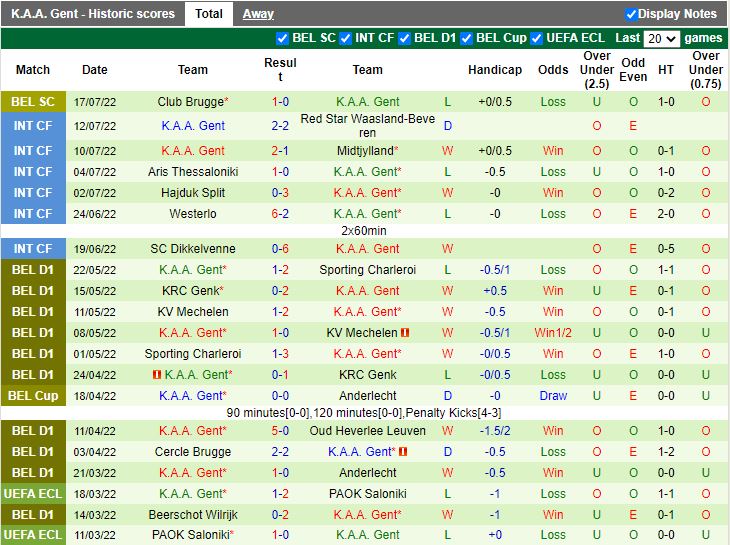Open Aris Thessaloniki team link
Screen dimensions: 730x545
tap(193, 172)
